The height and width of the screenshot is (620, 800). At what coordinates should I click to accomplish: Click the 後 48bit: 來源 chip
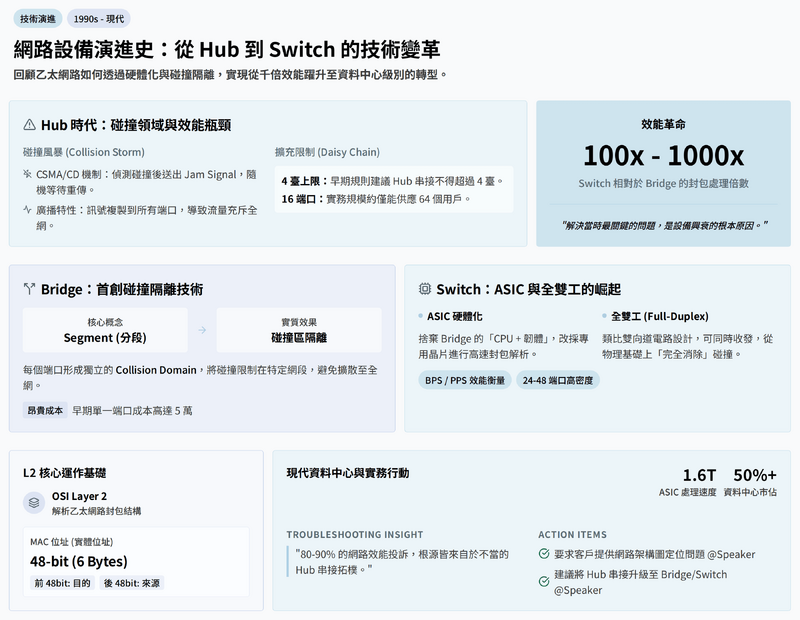(132, 583)
